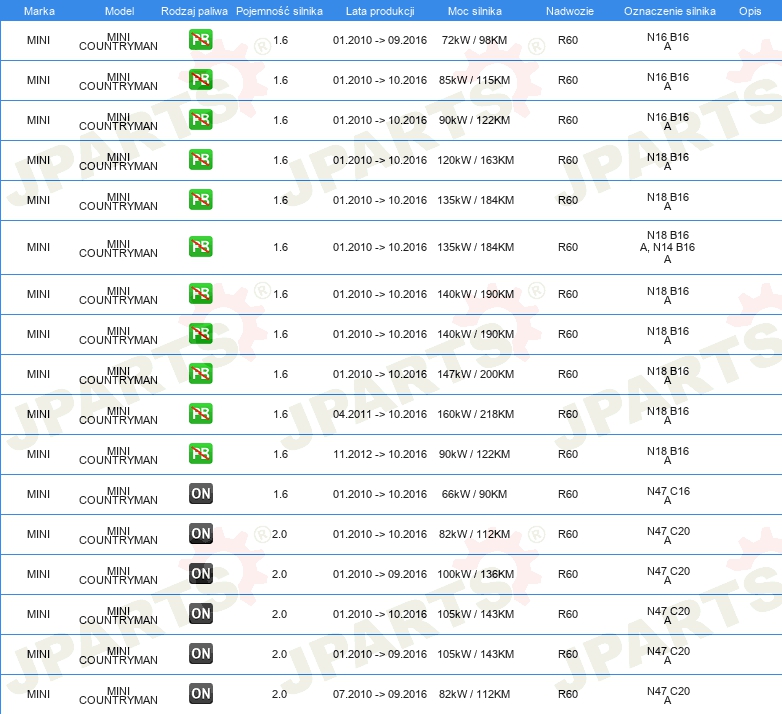This screenshot has height=714, width=782.
Task: Select the R60 body cell in the 66kW / 90KM row
Action: pos(568,494)
